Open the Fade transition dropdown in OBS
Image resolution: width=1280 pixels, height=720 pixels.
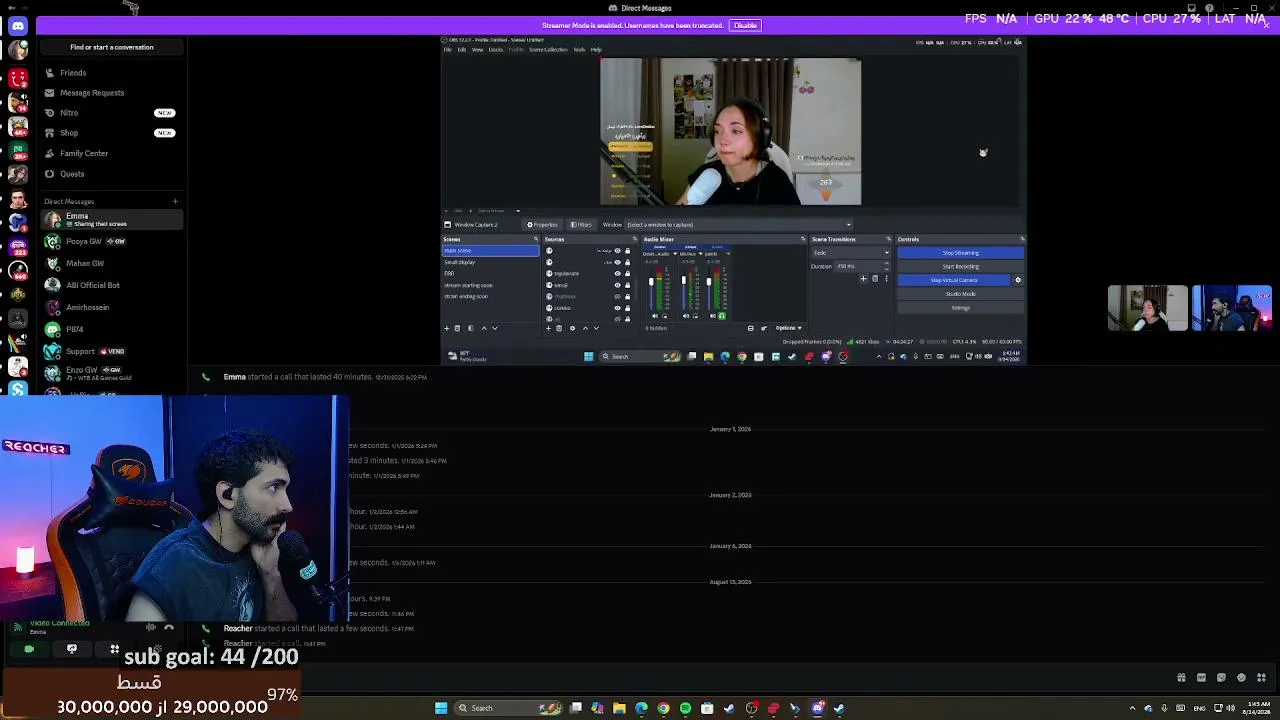point(850,253)
